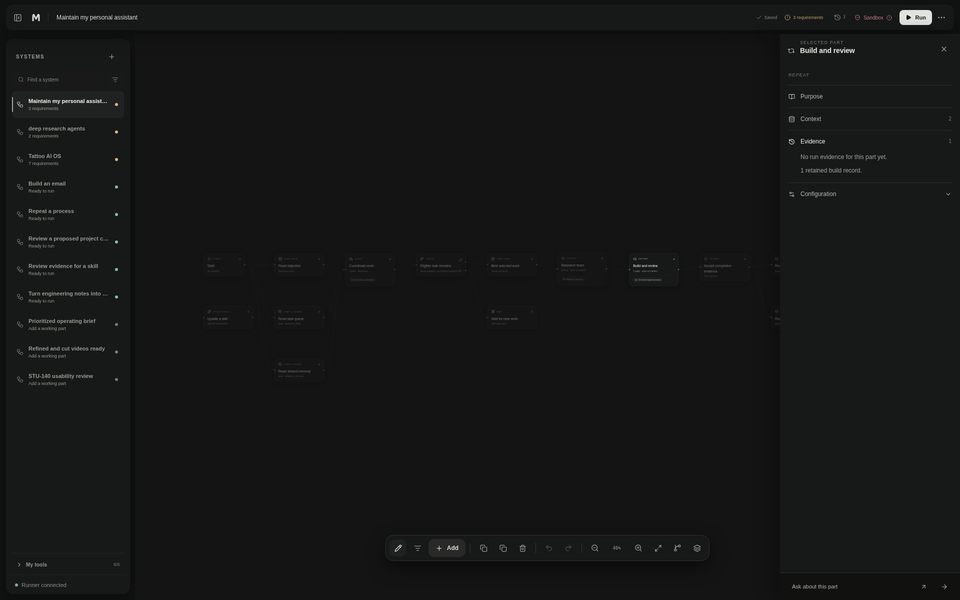
Task: Add a new system with plus icon
Action: [111, 57]
